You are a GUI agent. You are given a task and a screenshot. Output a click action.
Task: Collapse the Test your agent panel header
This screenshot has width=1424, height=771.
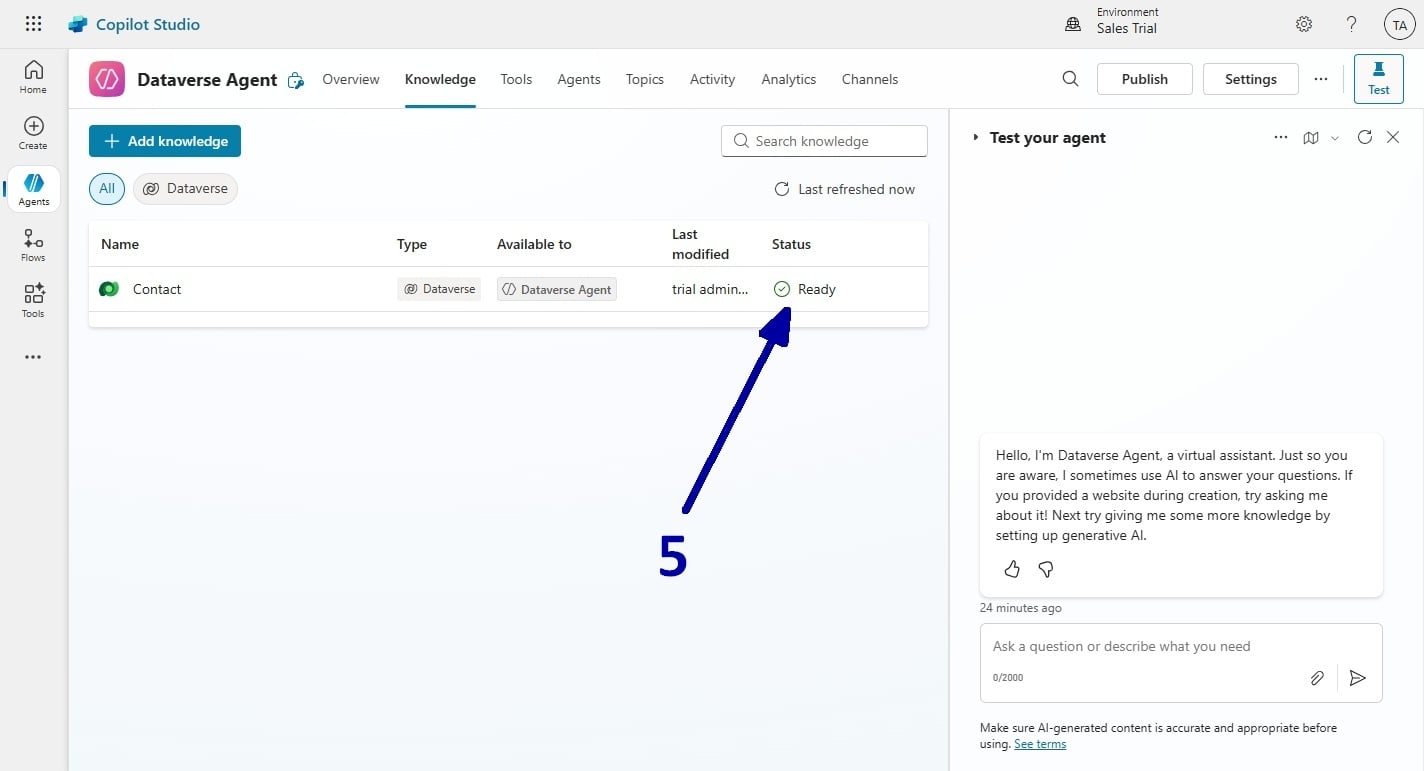(976, 138)
